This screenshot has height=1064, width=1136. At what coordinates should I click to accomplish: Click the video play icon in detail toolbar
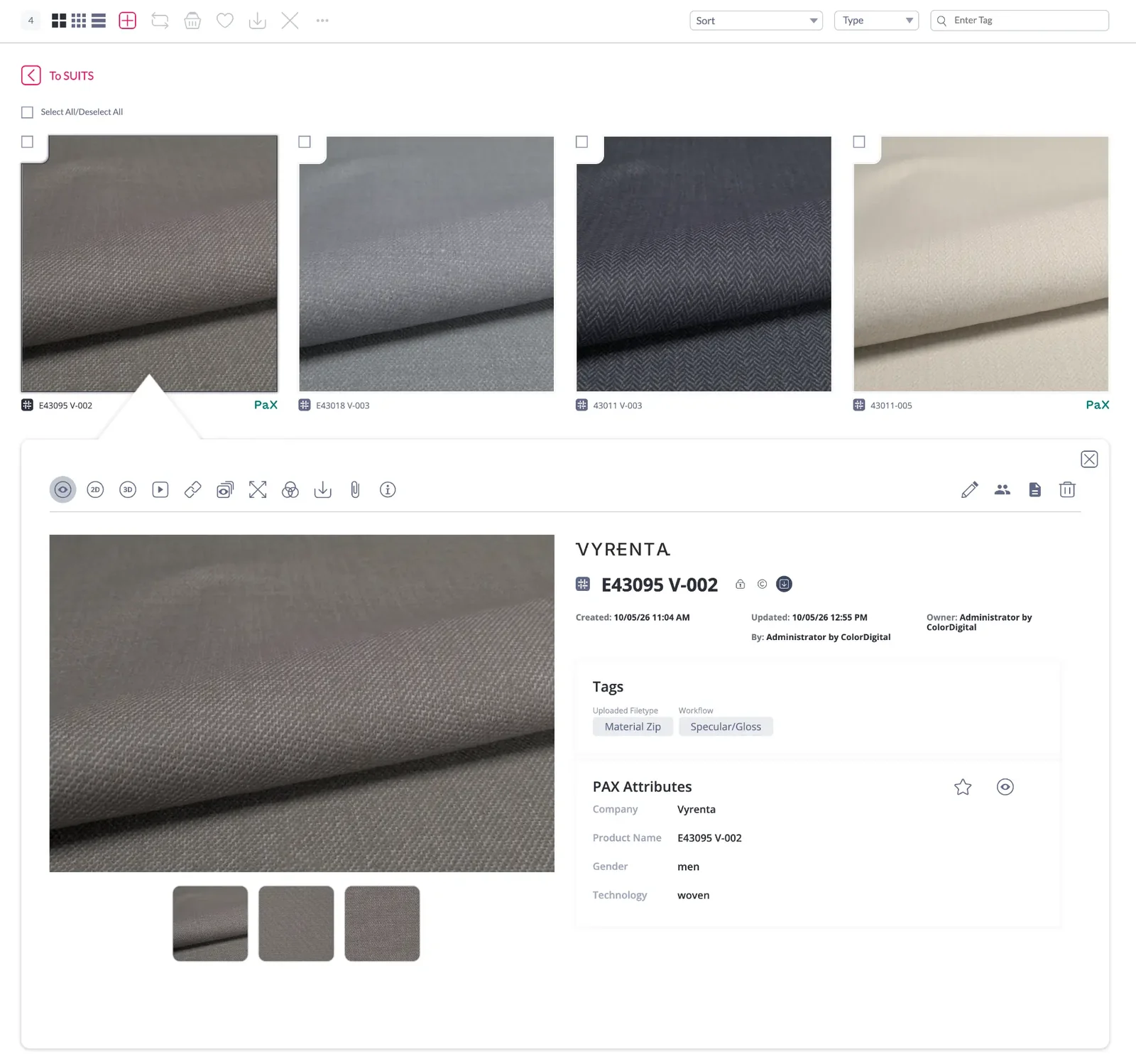(160, 489)
